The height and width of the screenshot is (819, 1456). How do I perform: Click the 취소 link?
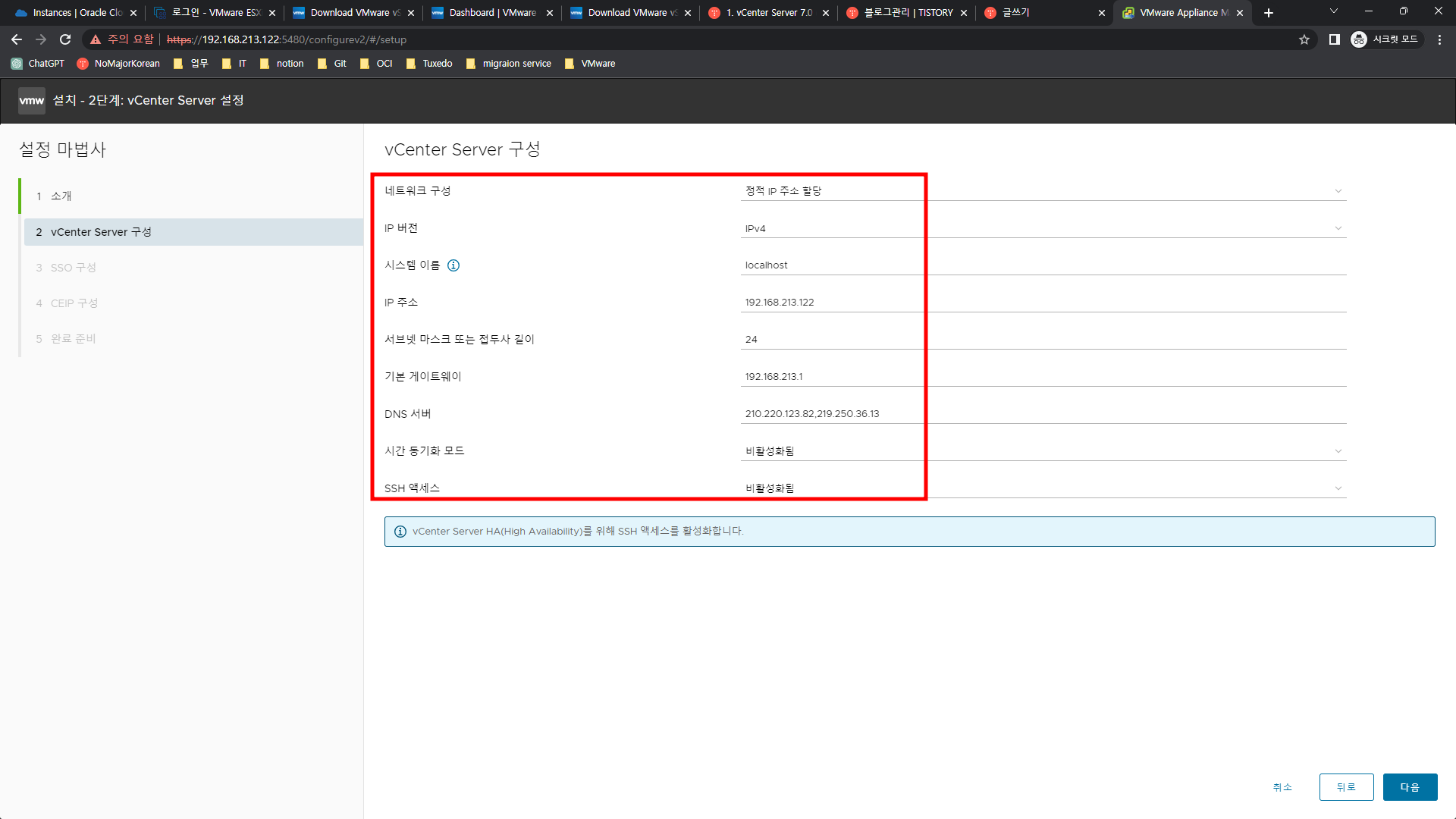pyautogui.click(x=1282, y=787)
